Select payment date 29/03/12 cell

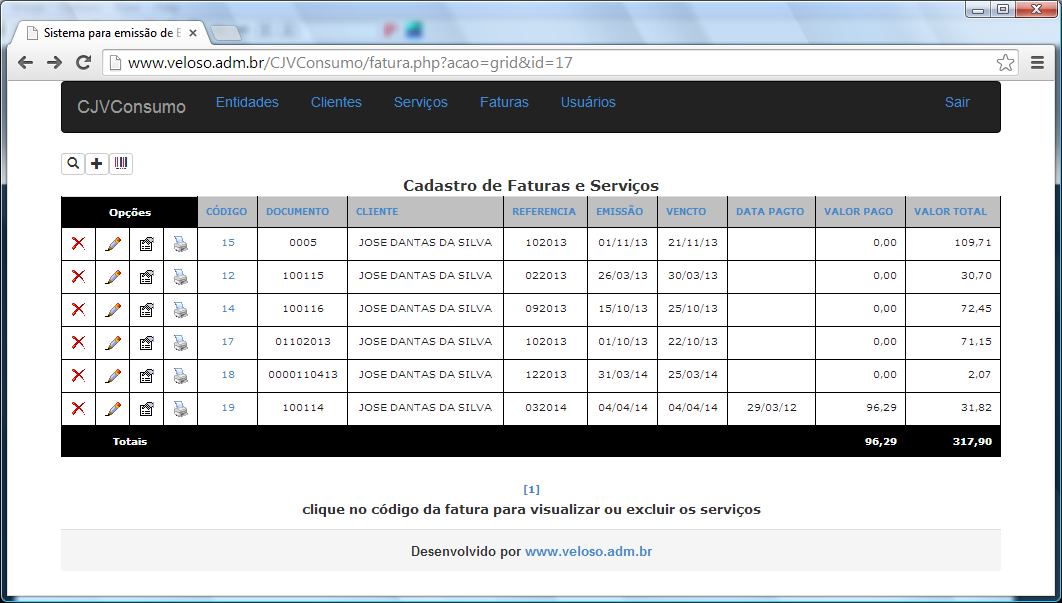click(771, 408)
